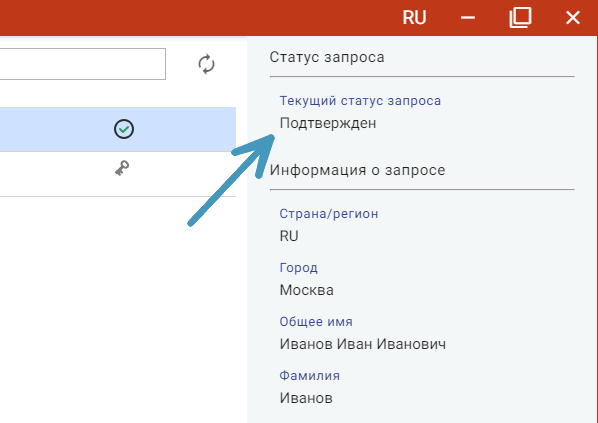The height and width of the screenshot is (423, 598).
Task: Click the Статус запроса section header
Action: [327, 57]
